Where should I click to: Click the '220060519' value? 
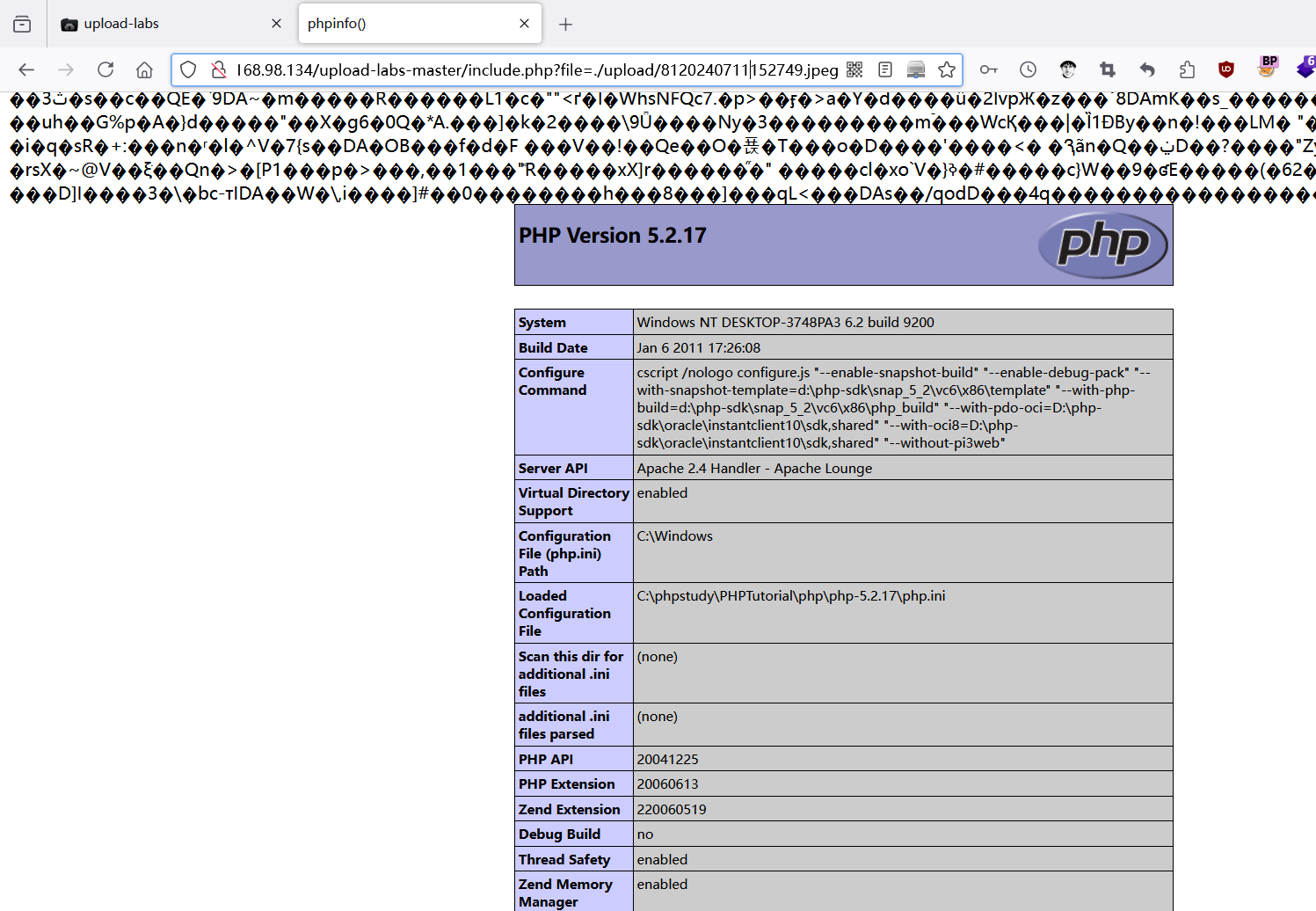[672, 810]
